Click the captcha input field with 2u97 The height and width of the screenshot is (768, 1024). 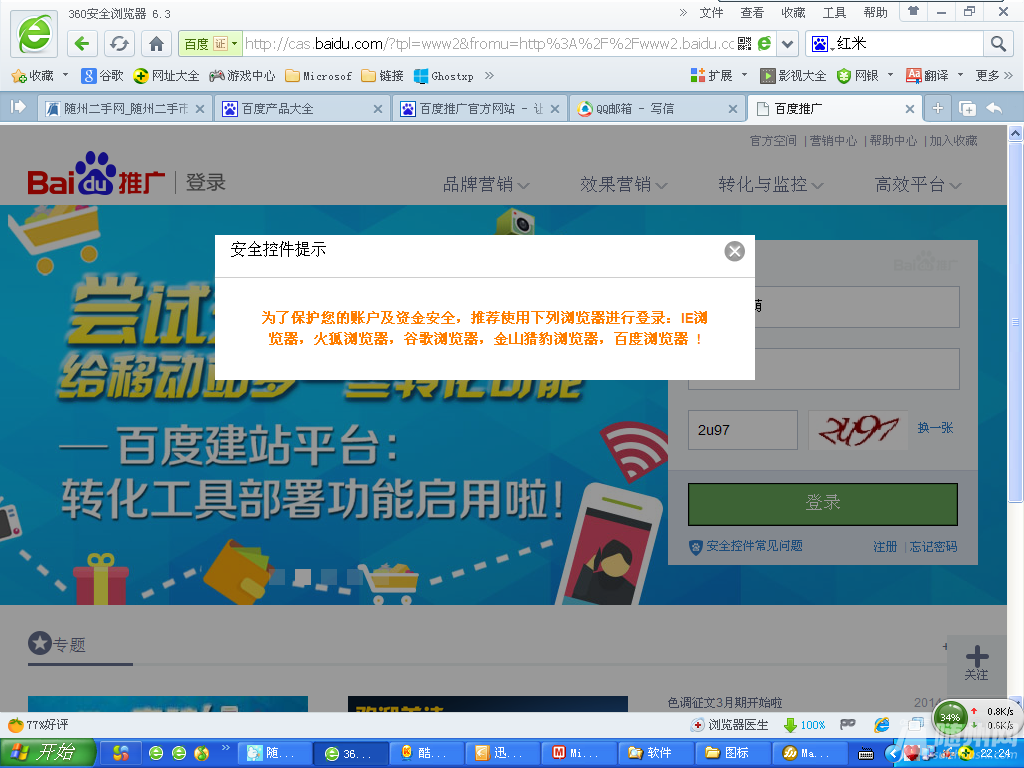coord(743,430)
